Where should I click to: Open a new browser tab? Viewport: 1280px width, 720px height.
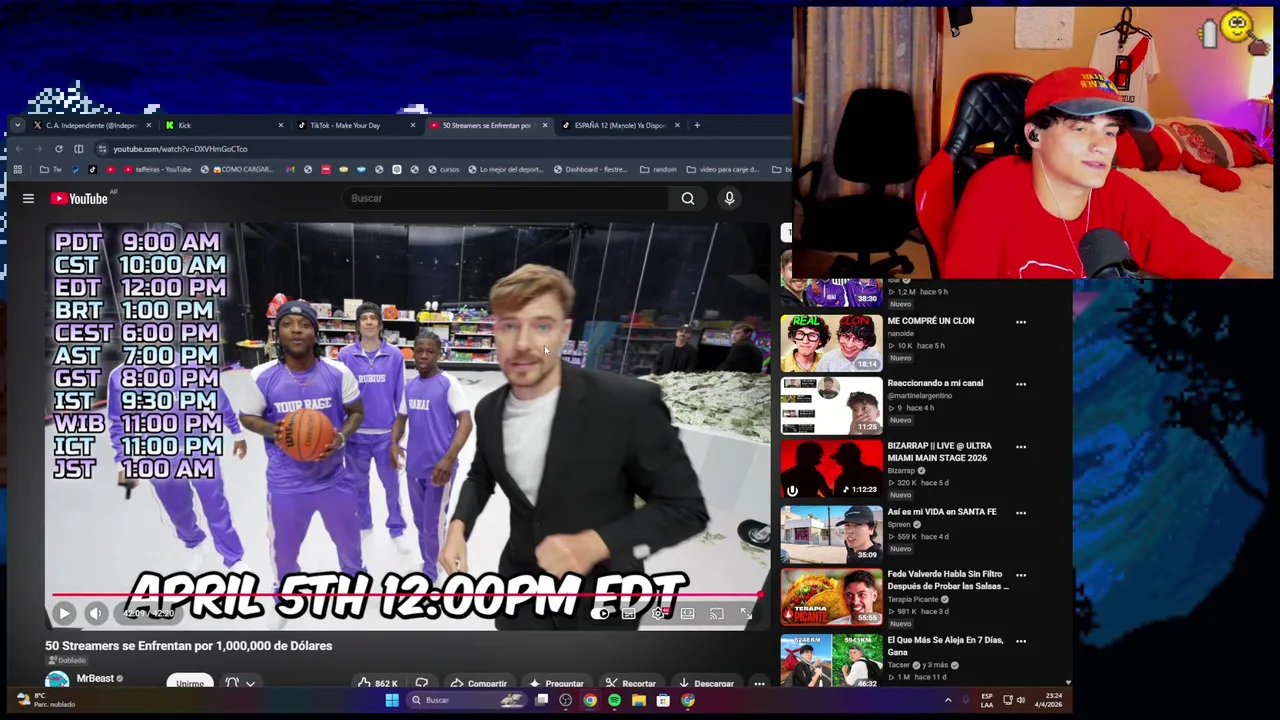click(697, 125)
